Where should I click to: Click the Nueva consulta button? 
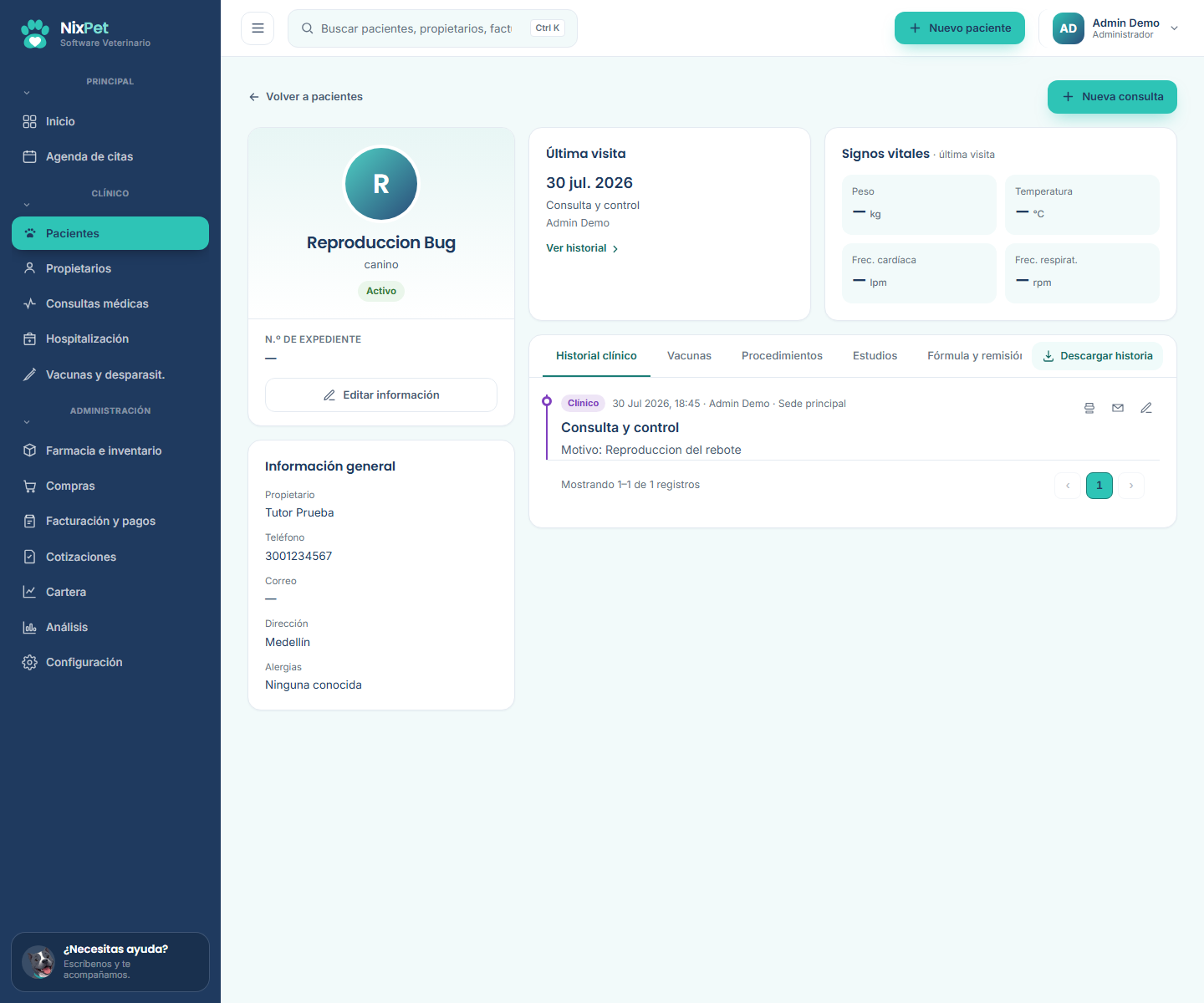tap(1112, 97)
